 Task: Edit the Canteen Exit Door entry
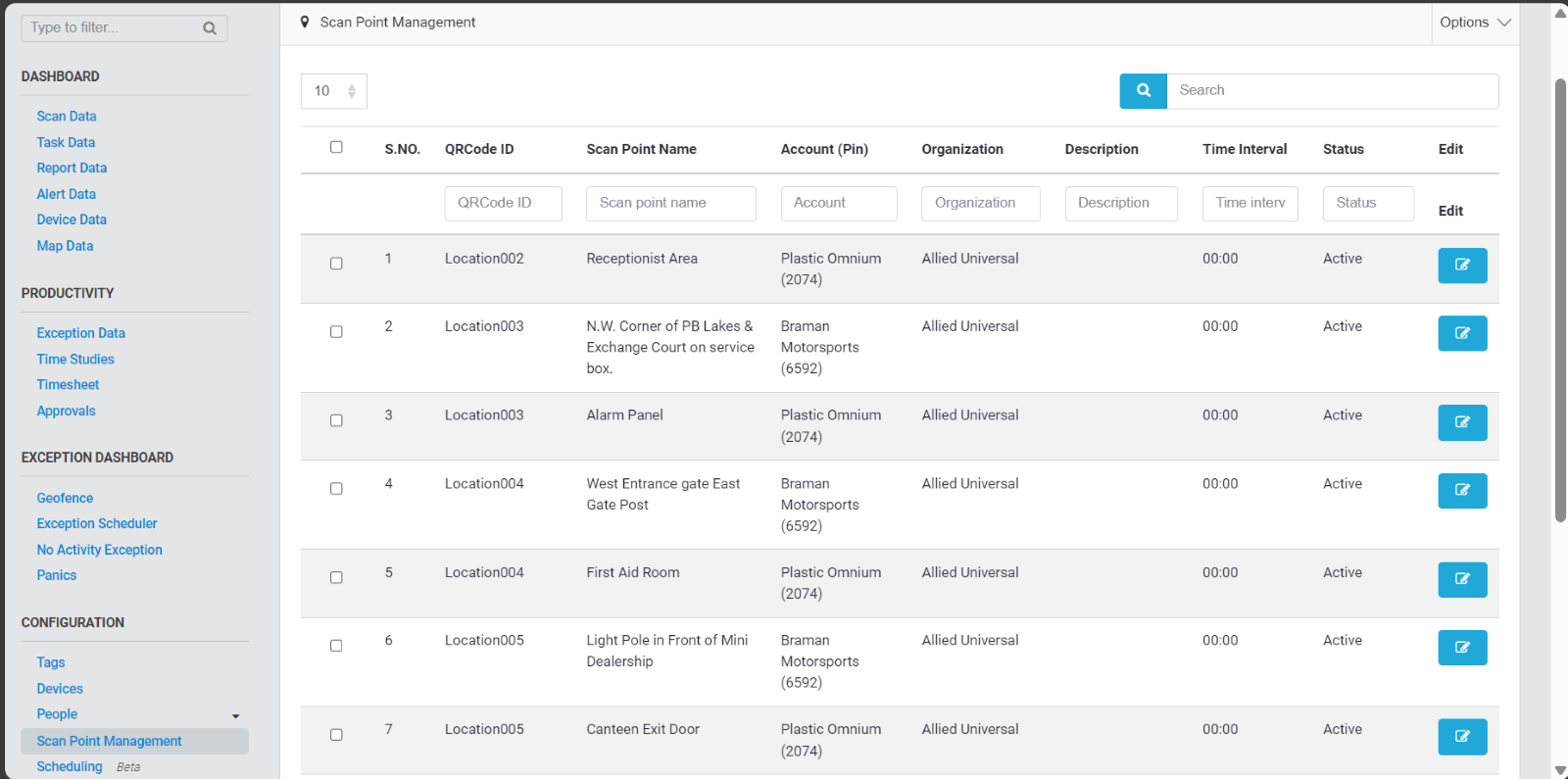tap(1461, 737)
